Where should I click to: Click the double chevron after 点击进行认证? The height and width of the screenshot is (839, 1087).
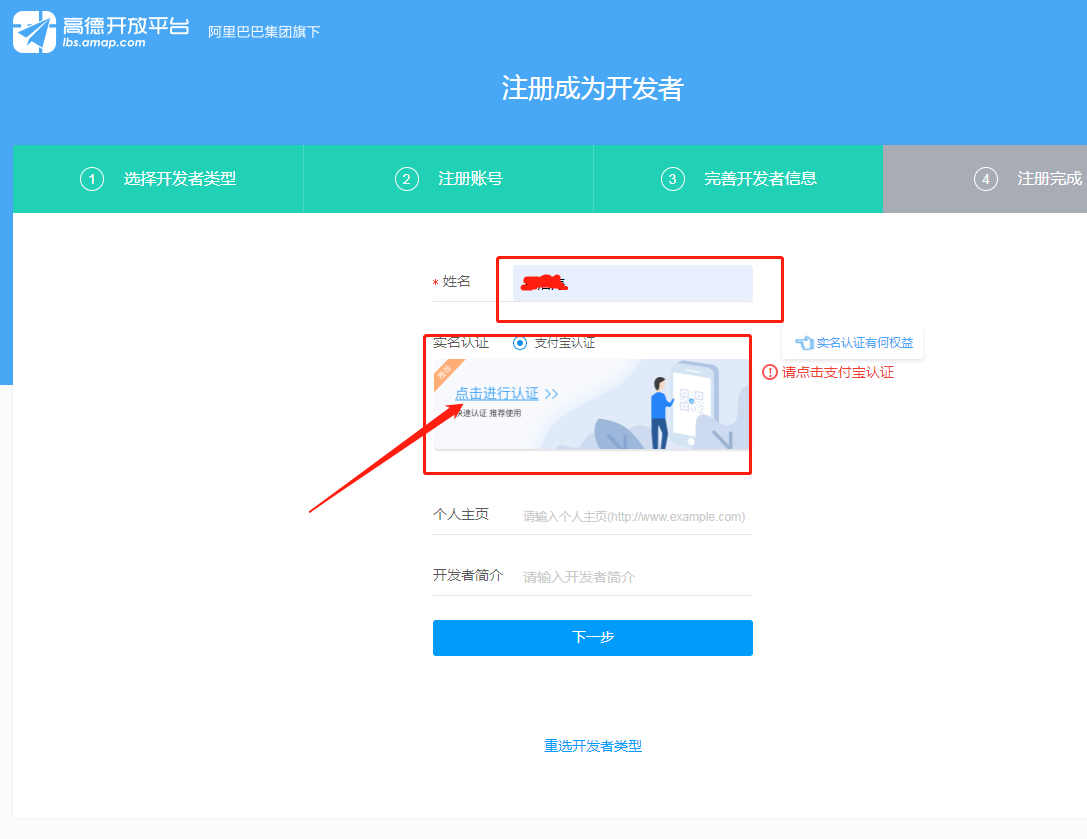551,394
